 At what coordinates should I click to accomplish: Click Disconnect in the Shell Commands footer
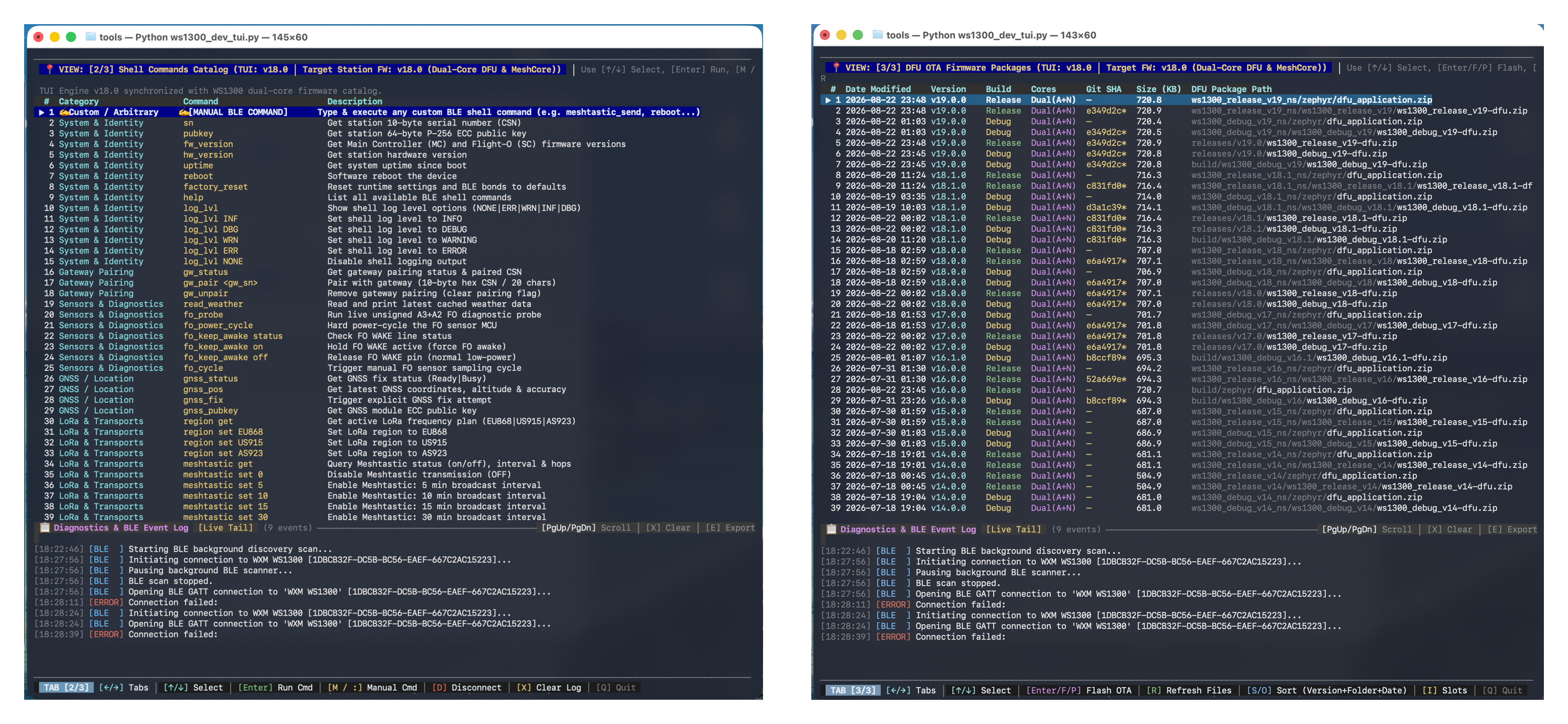pyautogui.click(x=467, y=687)
